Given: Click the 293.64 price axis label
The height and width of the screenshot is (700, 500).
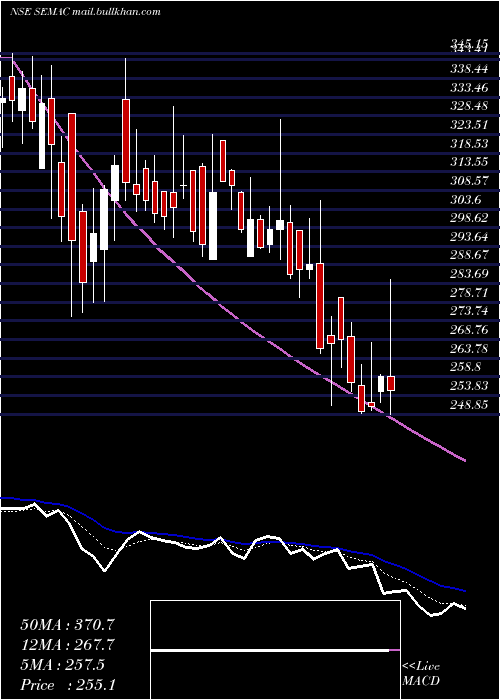Looking at the screenshot, I should click(x=469, y=237).
